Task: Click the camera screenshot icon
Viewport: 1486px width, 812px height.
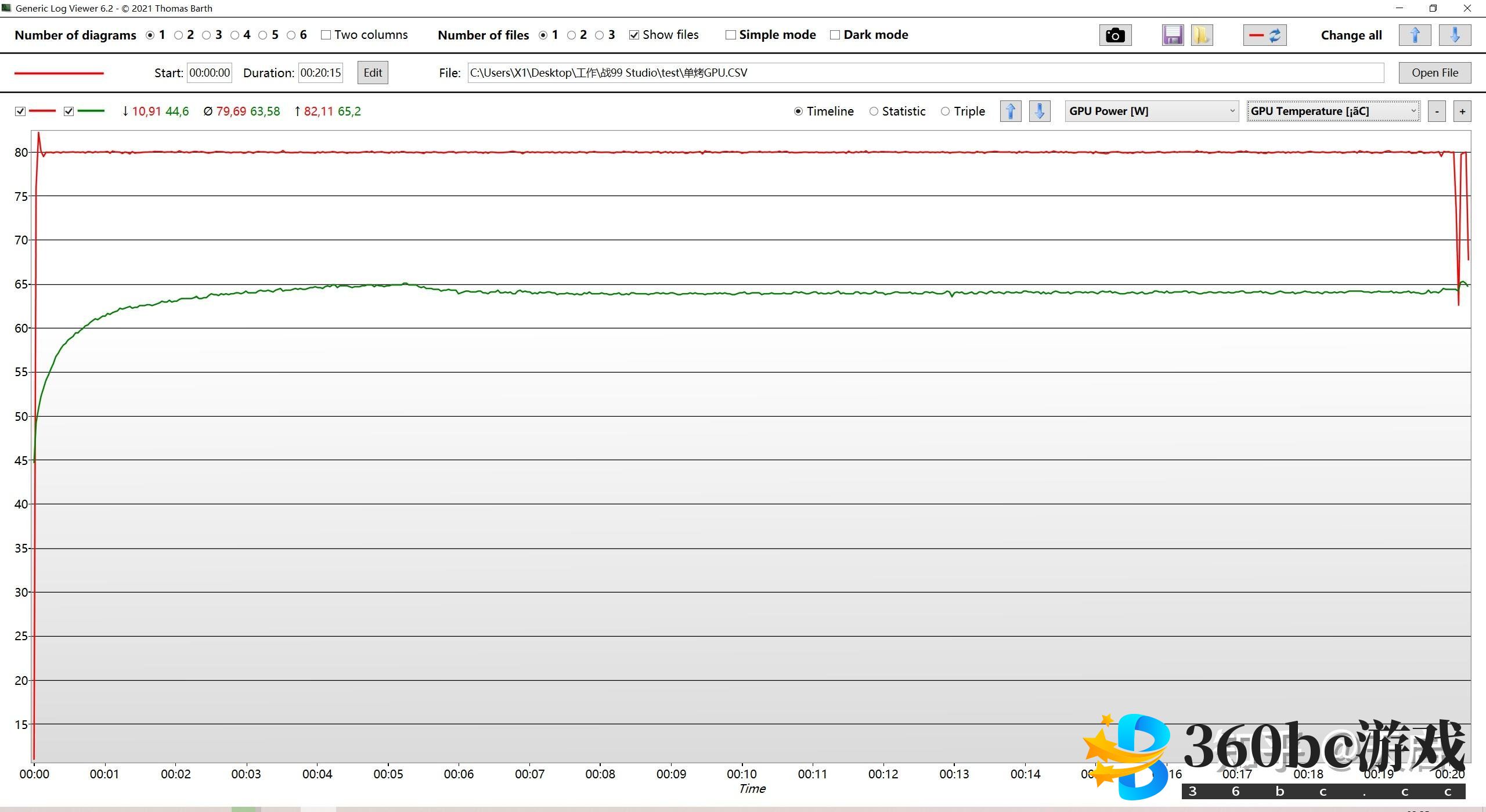Action: point(1114,35)
